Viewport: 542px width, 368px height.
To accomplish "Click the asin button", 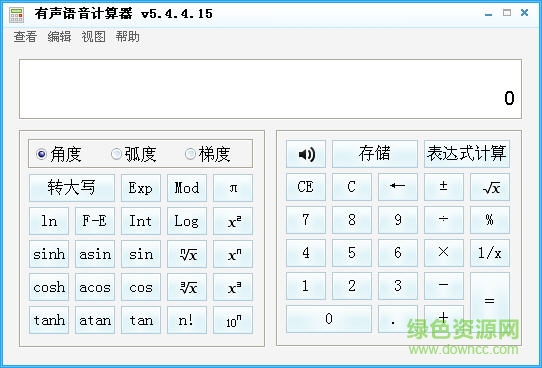I will point(95,254).
